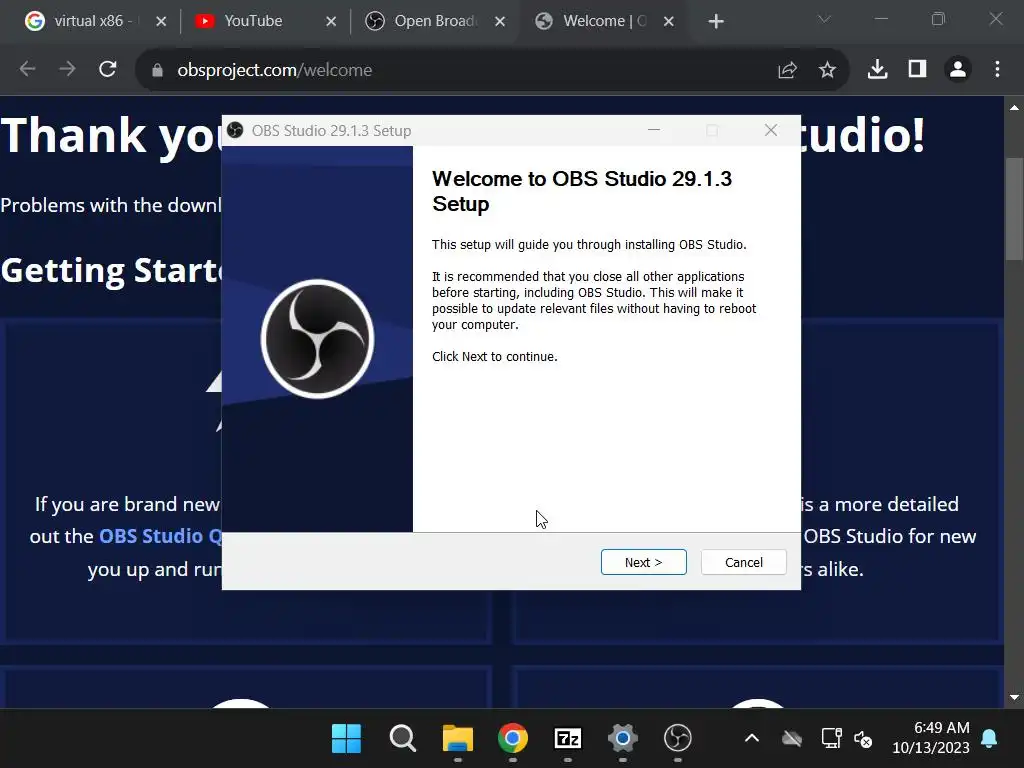Cancel the OBS Studio setup wizard
This screenshot has width=1024, height=768.
[743, 562]
